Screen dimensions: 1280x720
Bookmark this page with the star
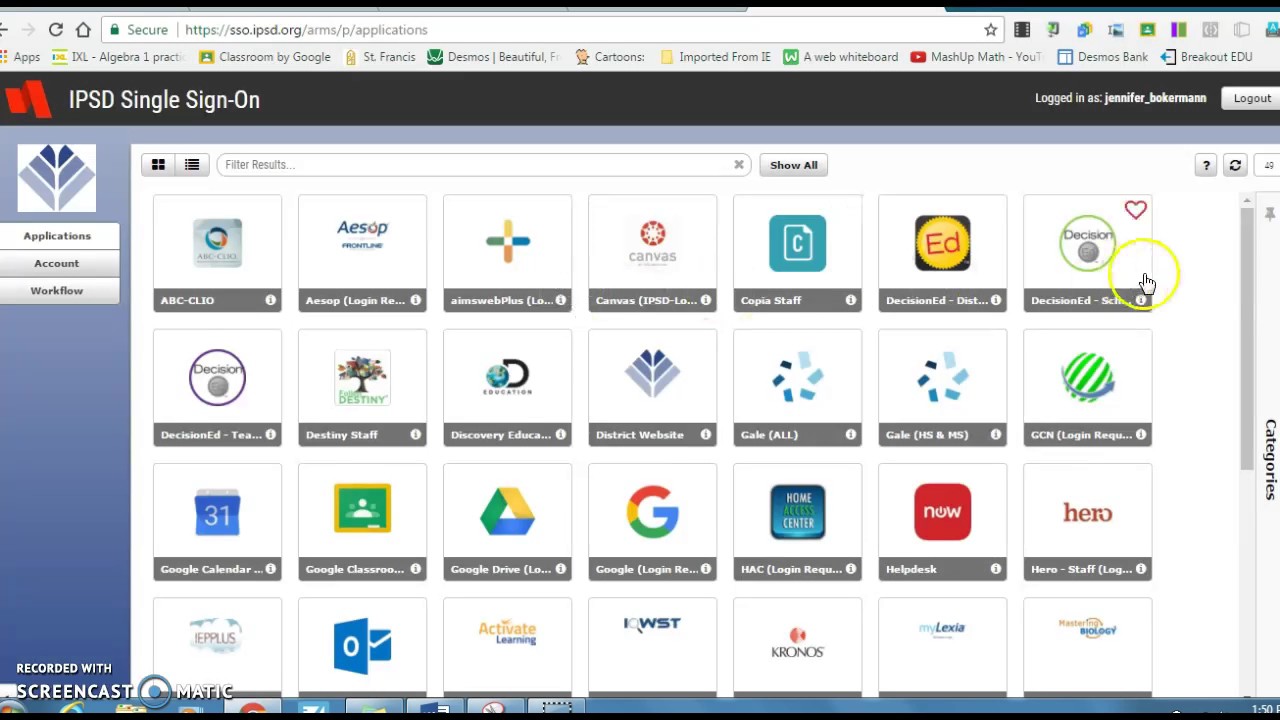pyautogui.click(x=990, y=30)
